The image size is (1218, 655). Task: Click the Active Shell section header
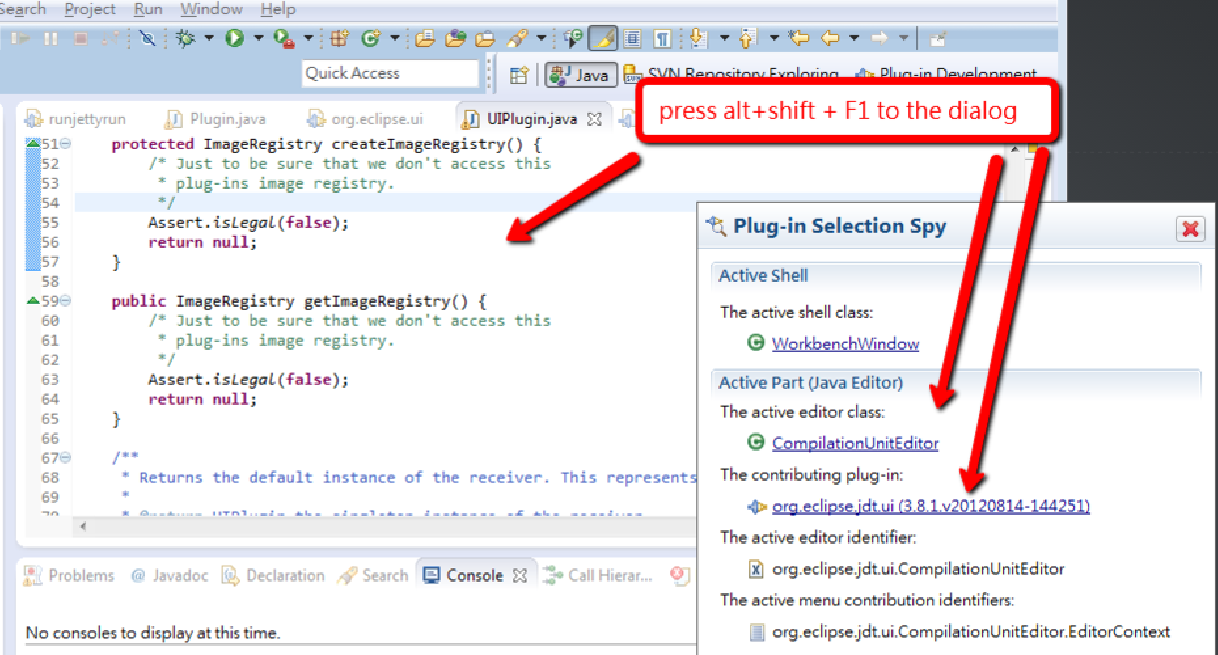[x=957, y=276]
